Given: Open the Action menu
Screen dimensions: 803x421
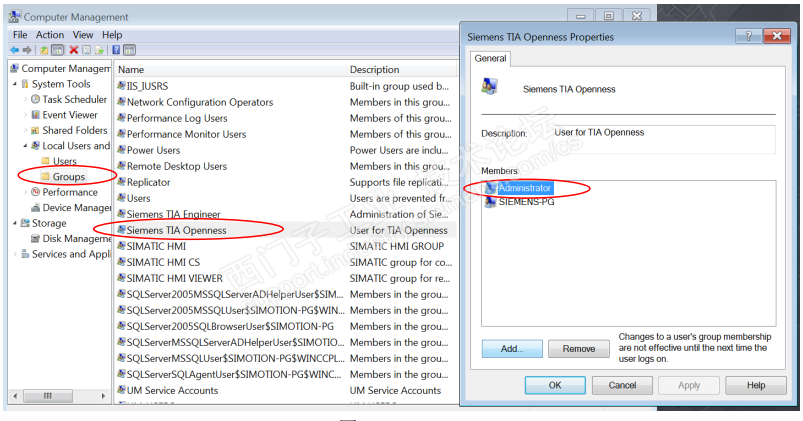Looking at the screenshot, I should (50, 35).
